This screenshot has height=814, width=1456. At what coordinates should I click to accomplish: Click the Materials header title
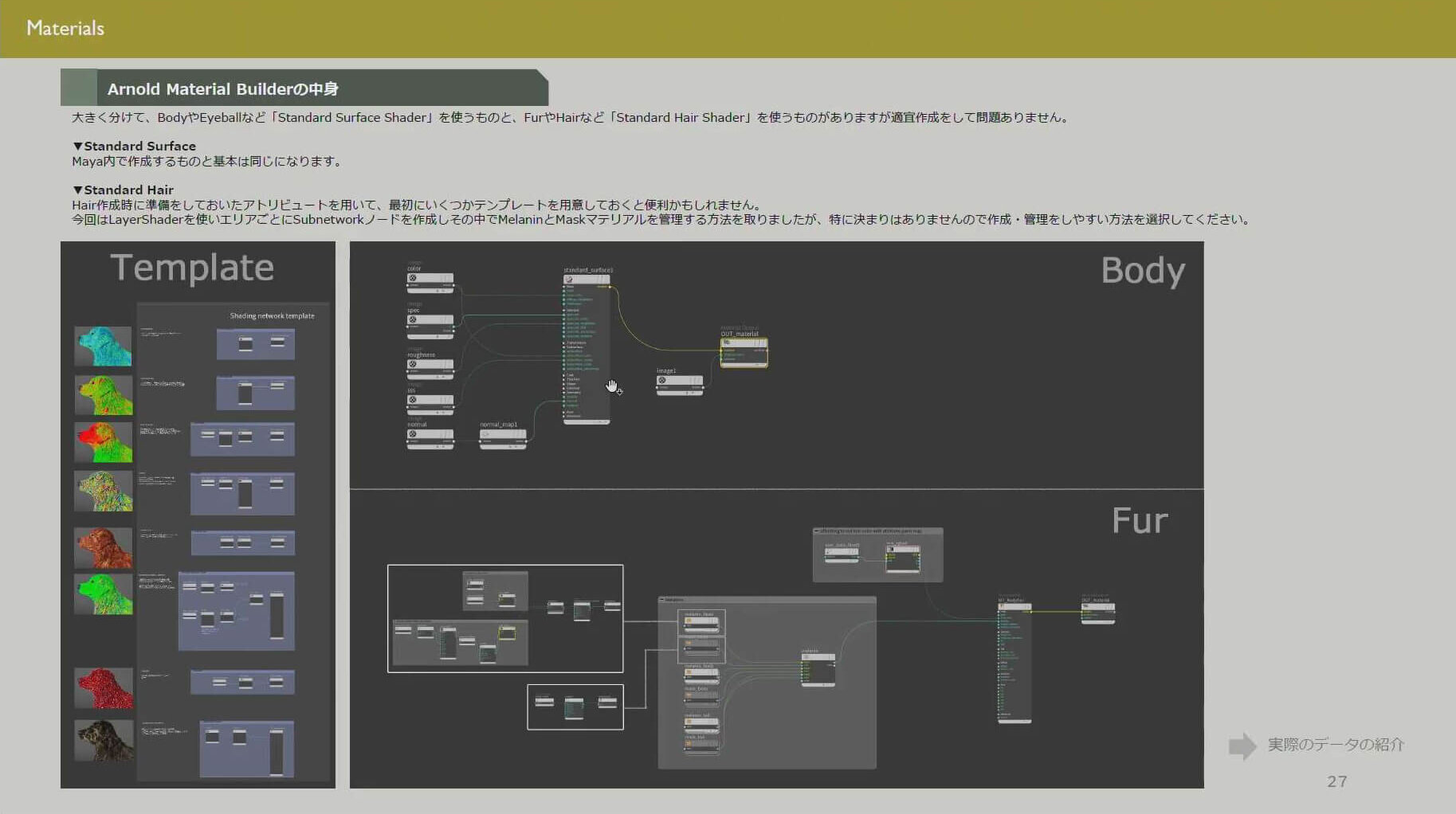click(x=65, y=29)
